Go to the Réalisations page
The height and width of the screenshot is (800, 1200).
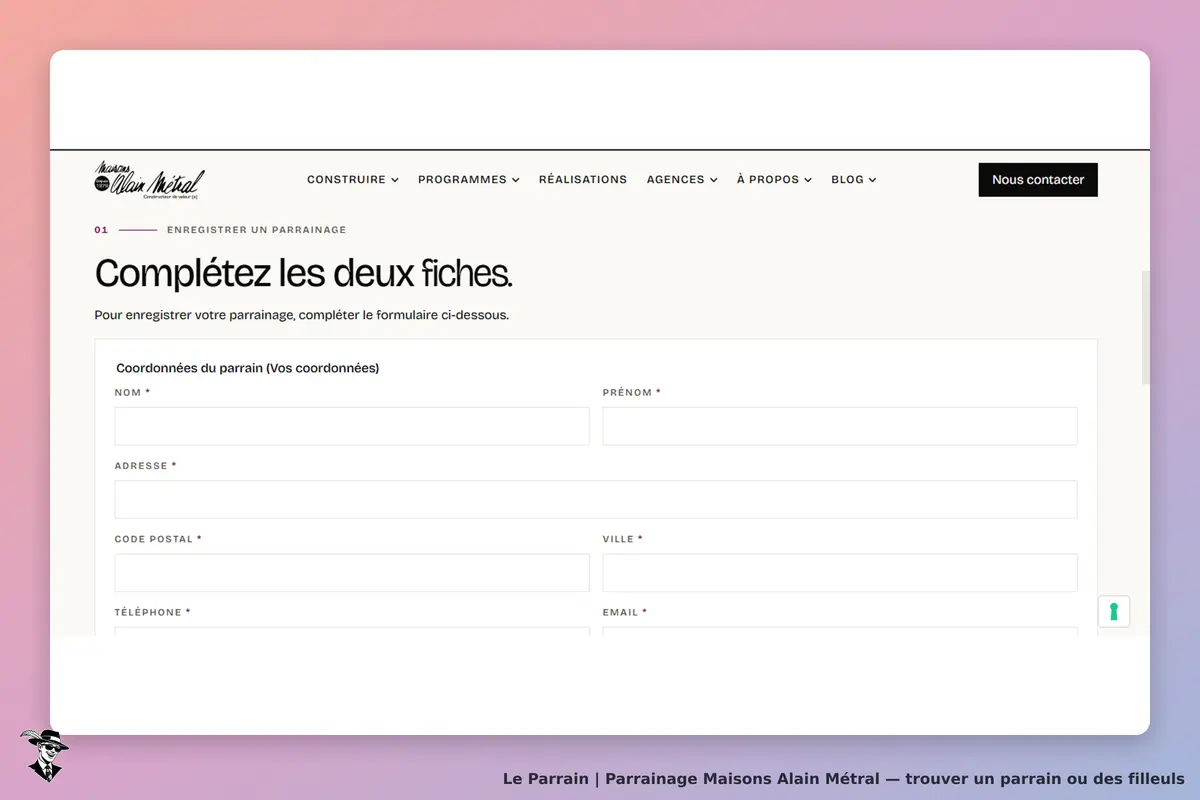583,180
